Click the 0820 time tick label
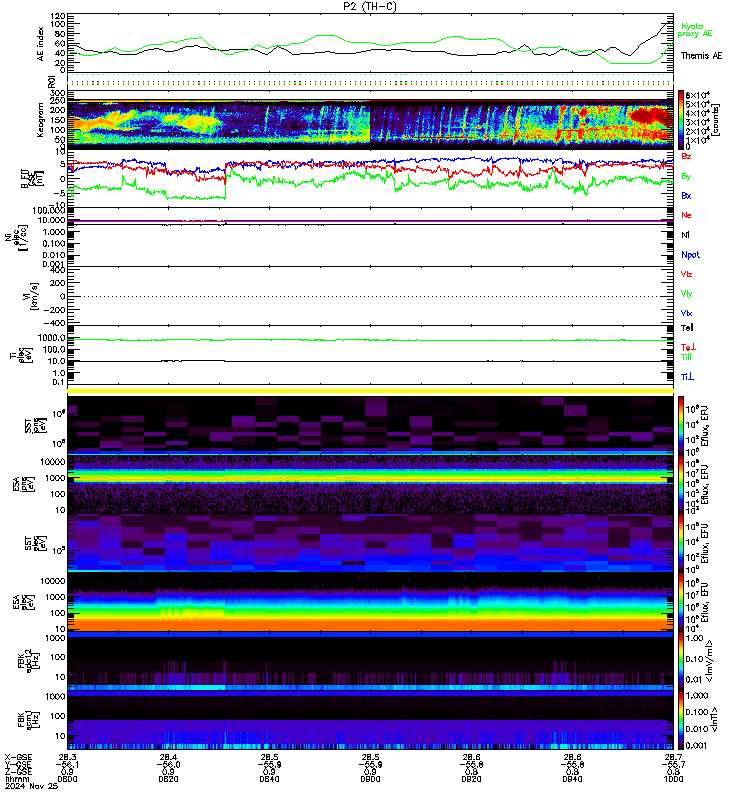The height and width of the screenshot is (800, 750). tap(168, 779)
